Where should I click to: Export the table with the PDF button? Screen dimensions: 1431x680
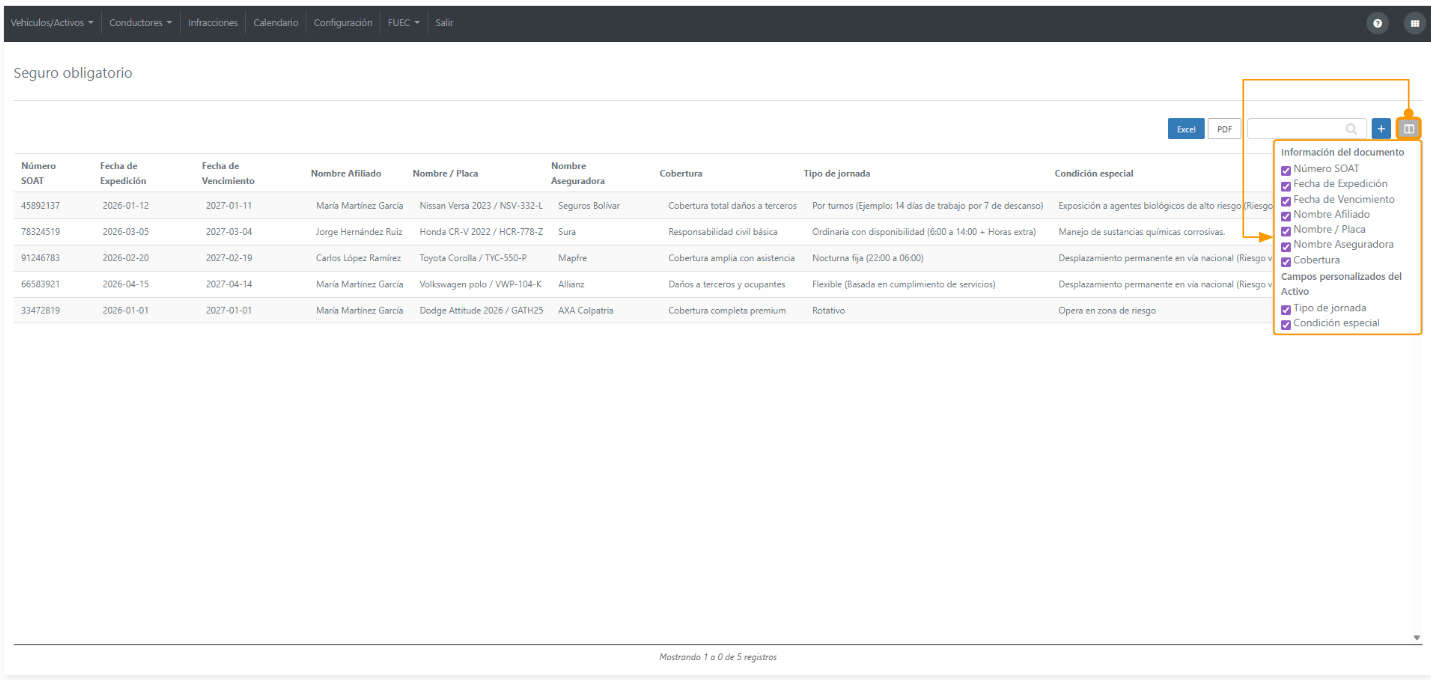pos(1224,129)
